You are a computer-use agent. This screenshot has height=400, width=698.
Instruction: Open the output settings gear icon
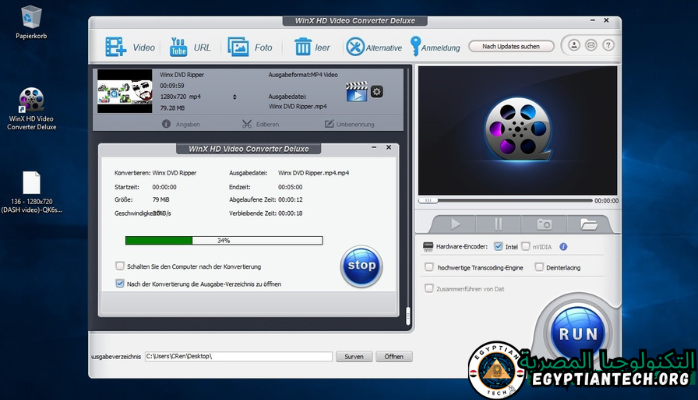click(377, 92)
